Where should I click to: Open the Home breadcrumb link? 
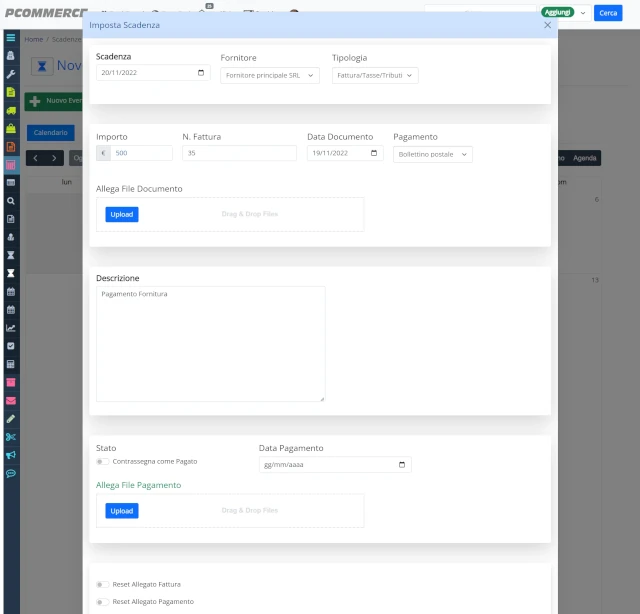(x=33, y=39)
